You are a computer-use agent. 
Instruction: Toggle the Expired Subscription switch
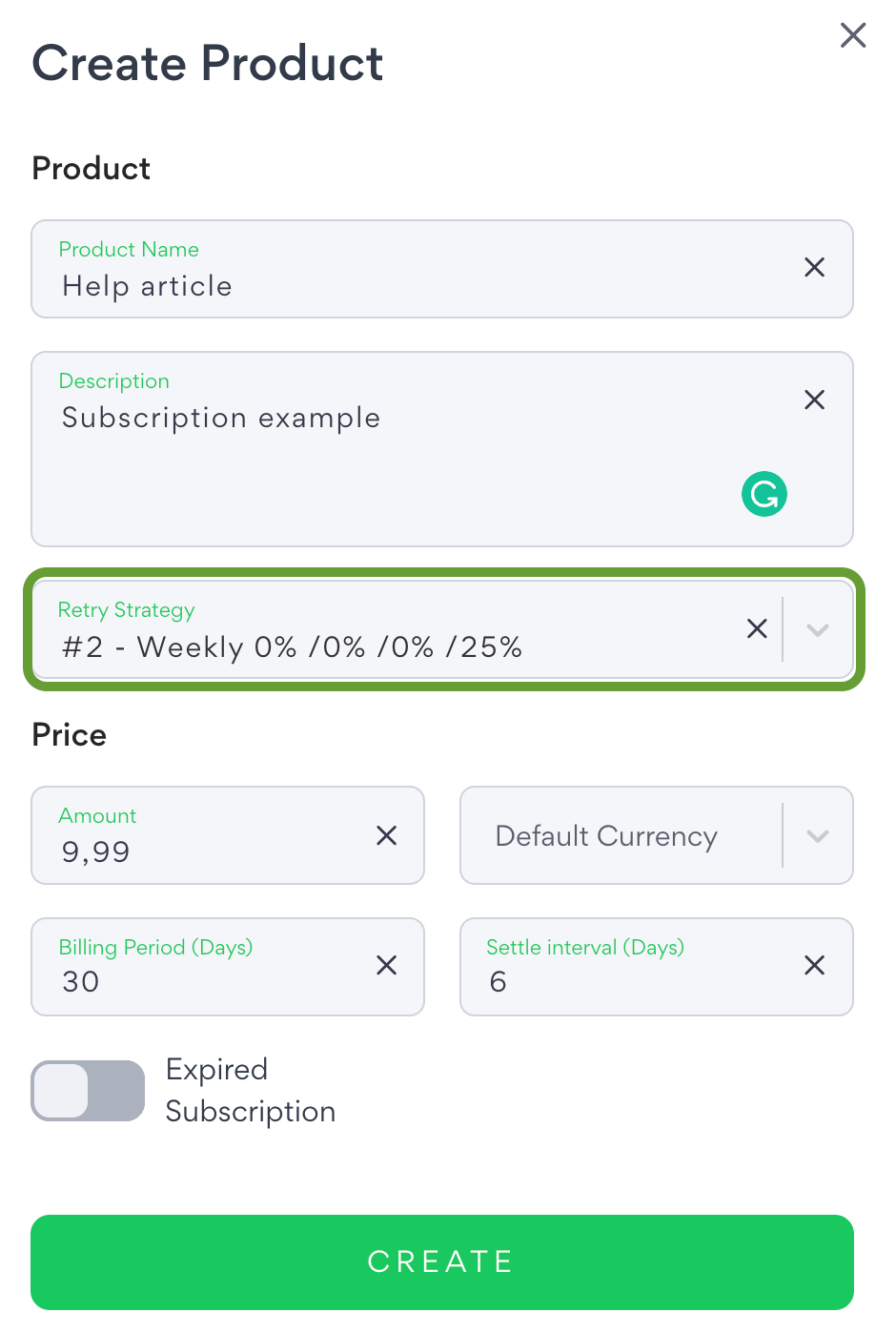click(88, 1091)
